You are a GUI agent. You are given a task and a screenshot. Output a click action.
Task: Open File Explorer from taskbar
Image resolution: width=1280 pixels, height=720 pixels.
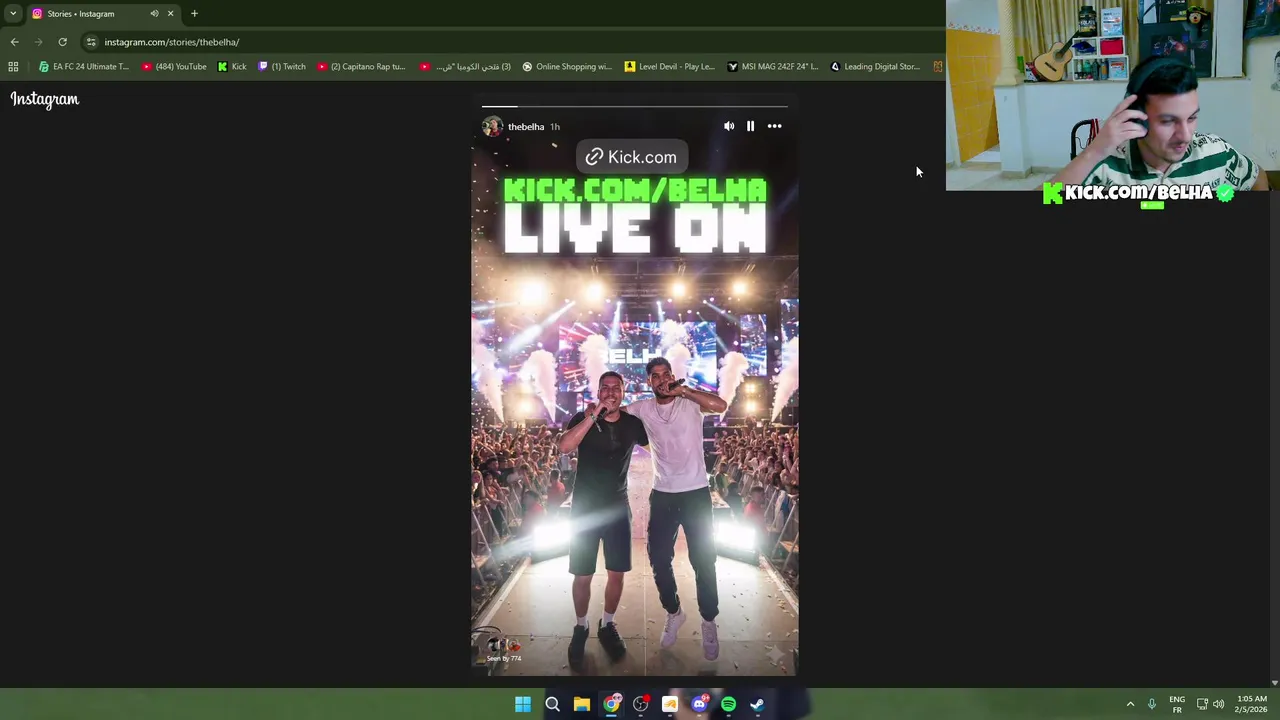coord(581,705)
